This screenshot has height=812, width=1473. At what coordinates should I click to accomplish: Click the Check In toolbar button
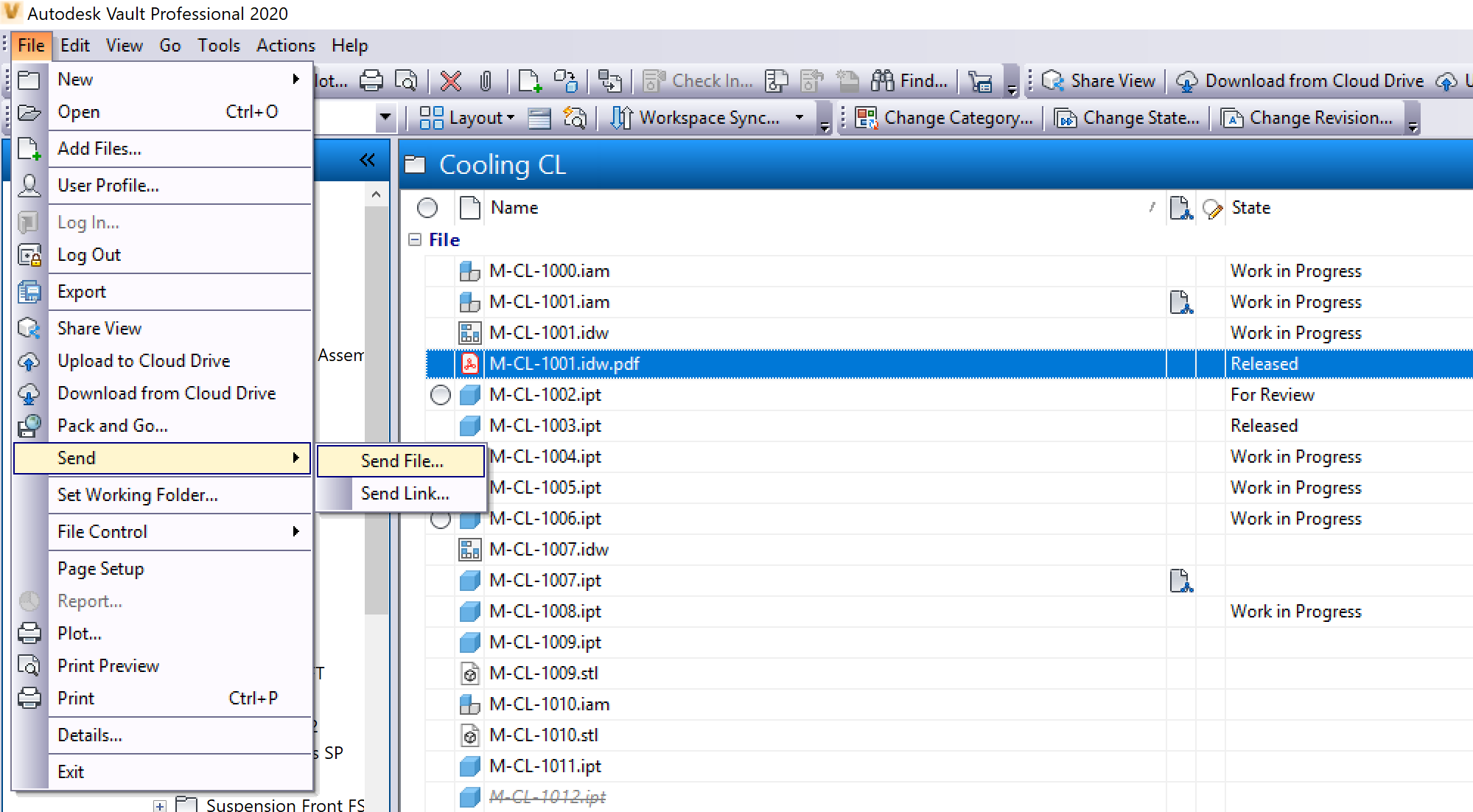[x=698, y=81]
